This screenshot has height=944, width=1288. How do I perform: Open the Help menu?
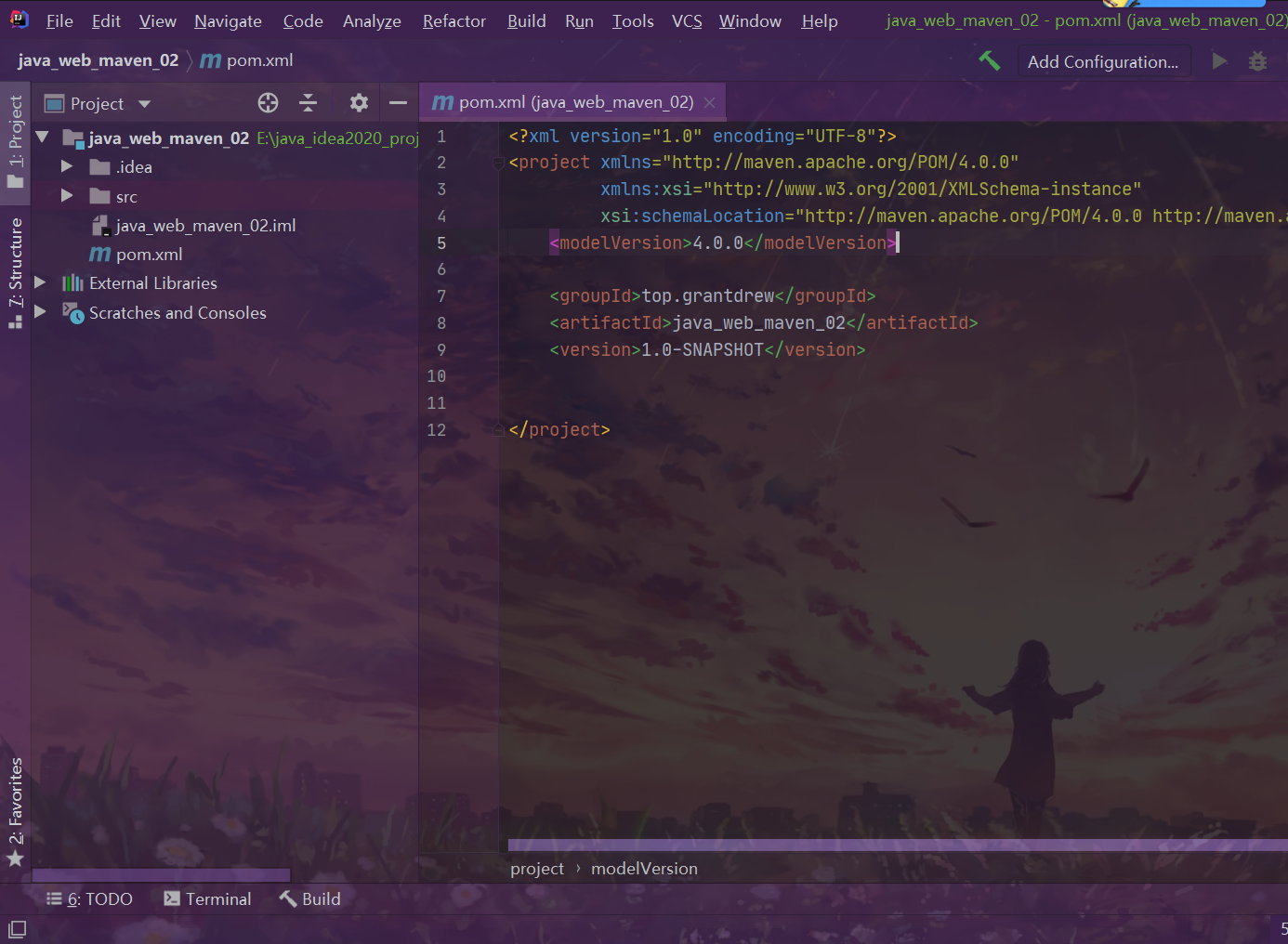tap(820, 20)
